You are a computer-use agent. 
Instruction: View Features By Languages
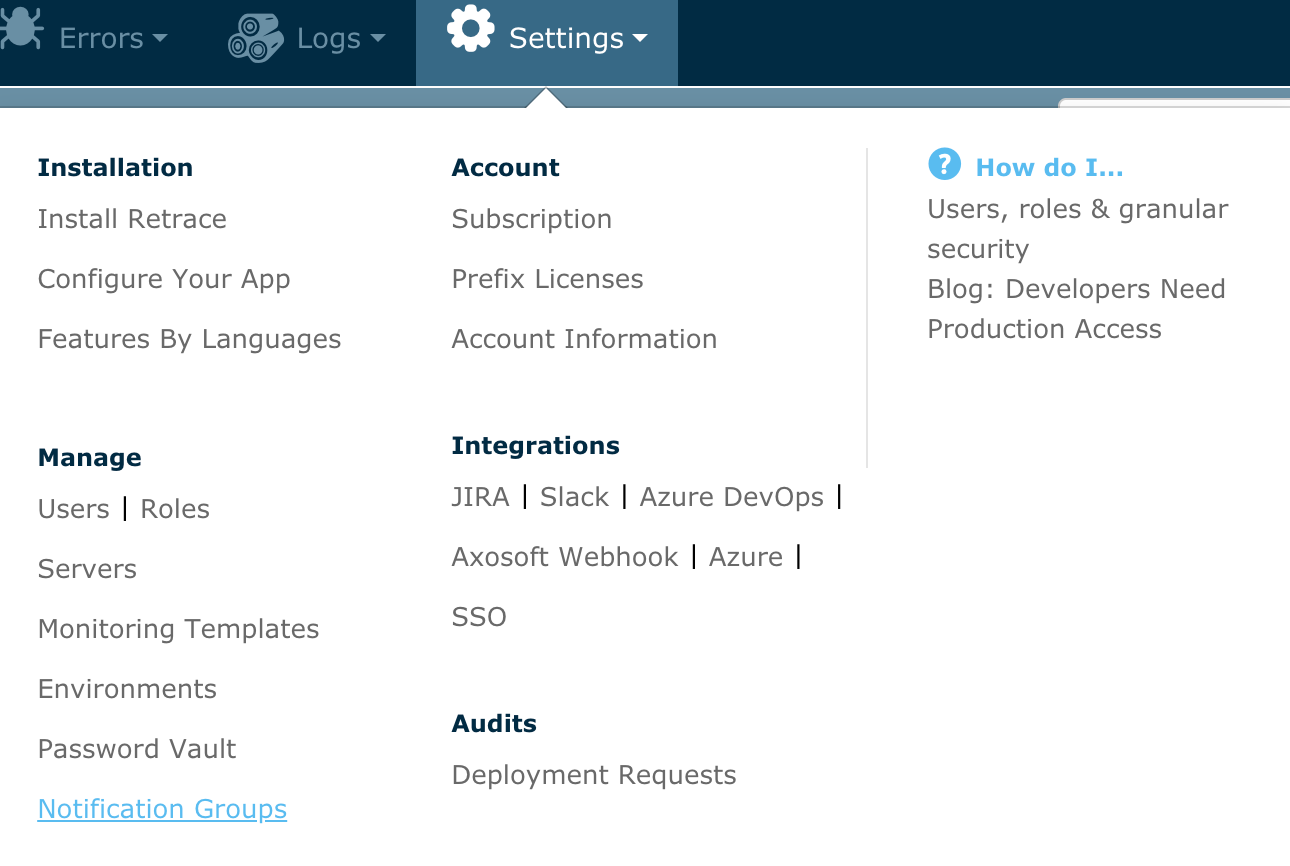tap(189, 340)
